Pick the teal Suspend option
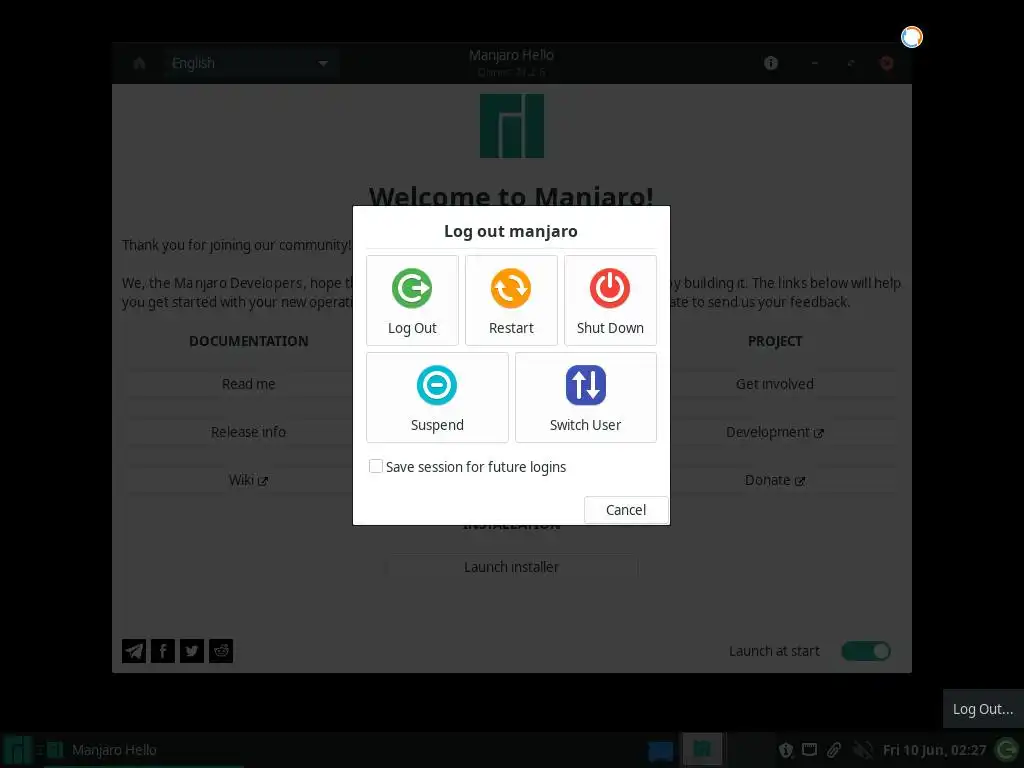Screen dimensions: 1024x768 tap(437, 397)
